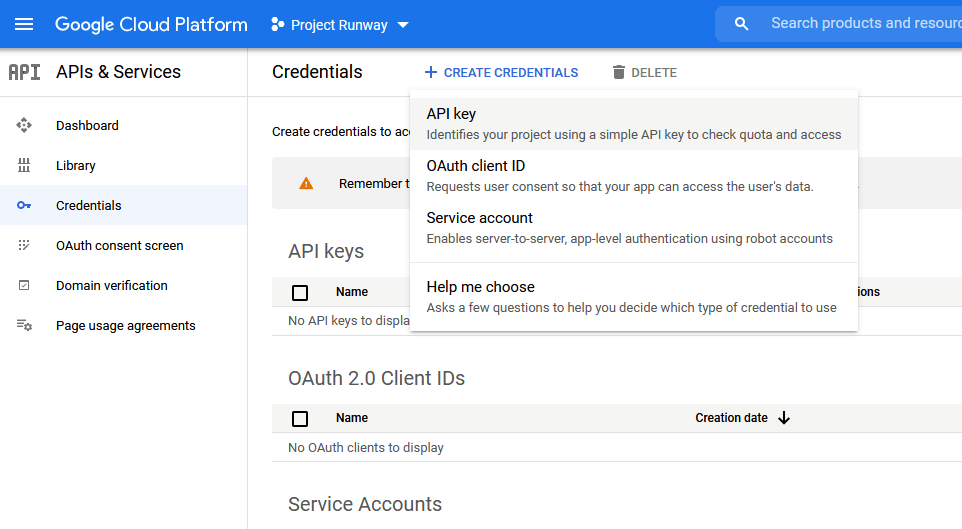Image resolution: width=962 pixels, height=529 pixels.
Task: Click the CREATE CREDENTIALS button label
Action: (x=511, y=73)
